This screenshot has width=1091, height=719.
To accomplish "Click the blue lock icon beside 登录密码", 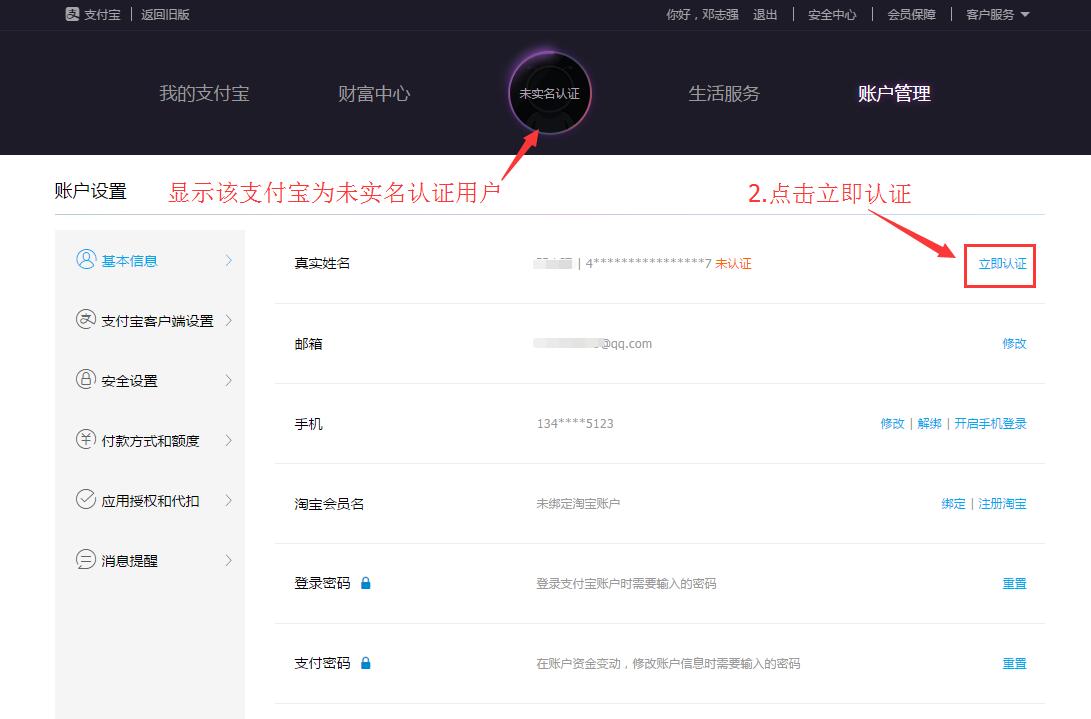I will pyautogui.click(x=366, y=583).
